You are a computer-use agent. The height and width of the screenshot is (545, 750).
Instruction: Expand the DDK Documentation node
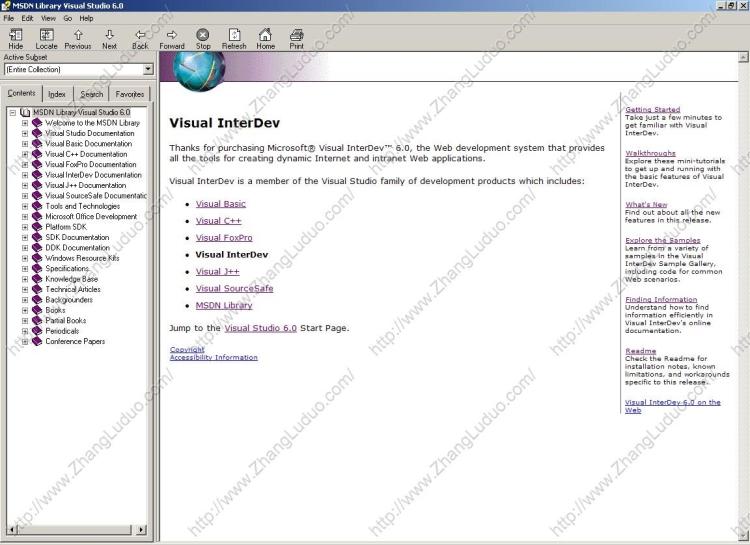[x=25, y=248]
